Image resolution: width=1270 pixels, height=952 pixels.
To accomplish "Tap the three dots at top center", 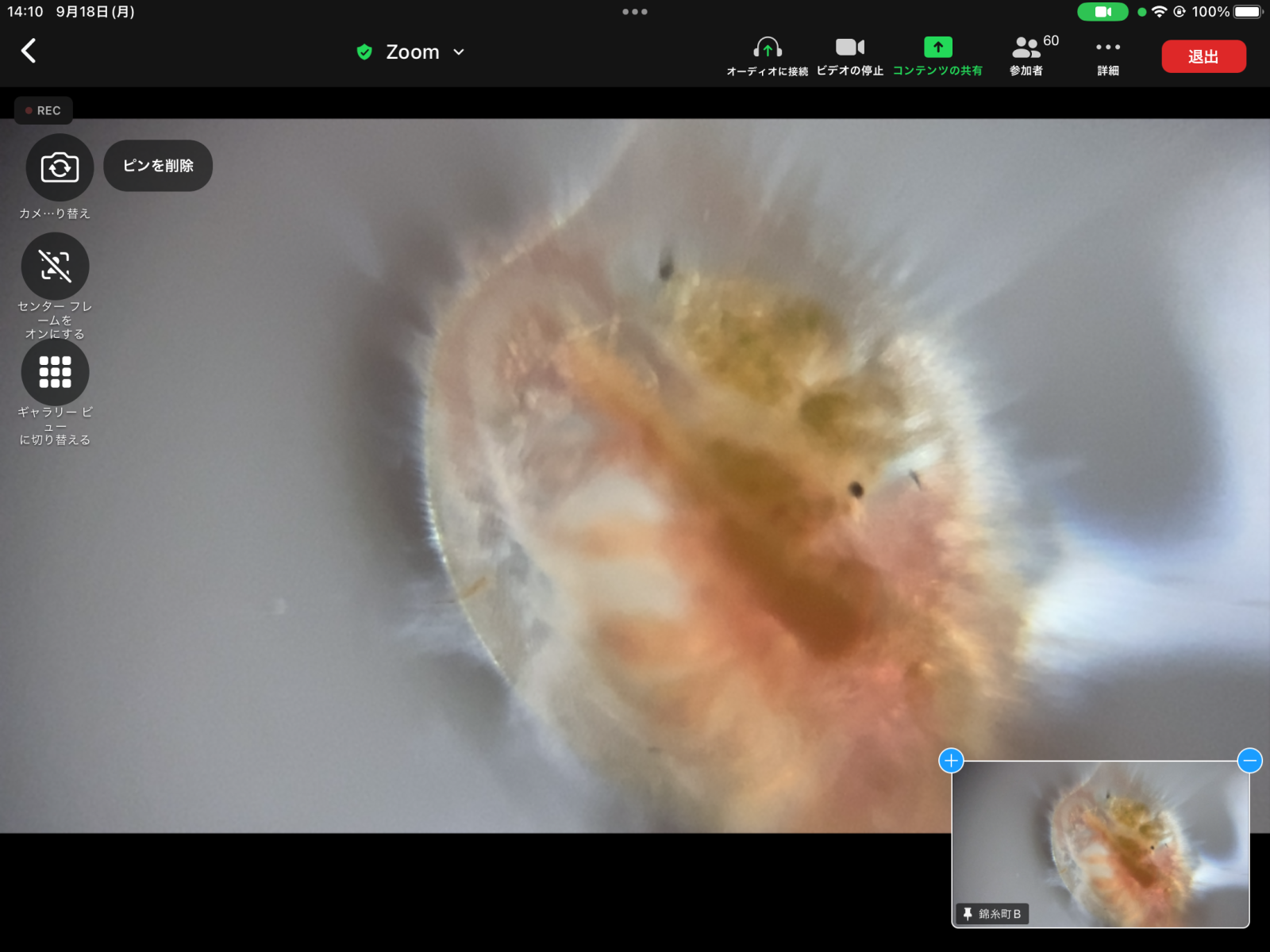I will coord(634,12).
